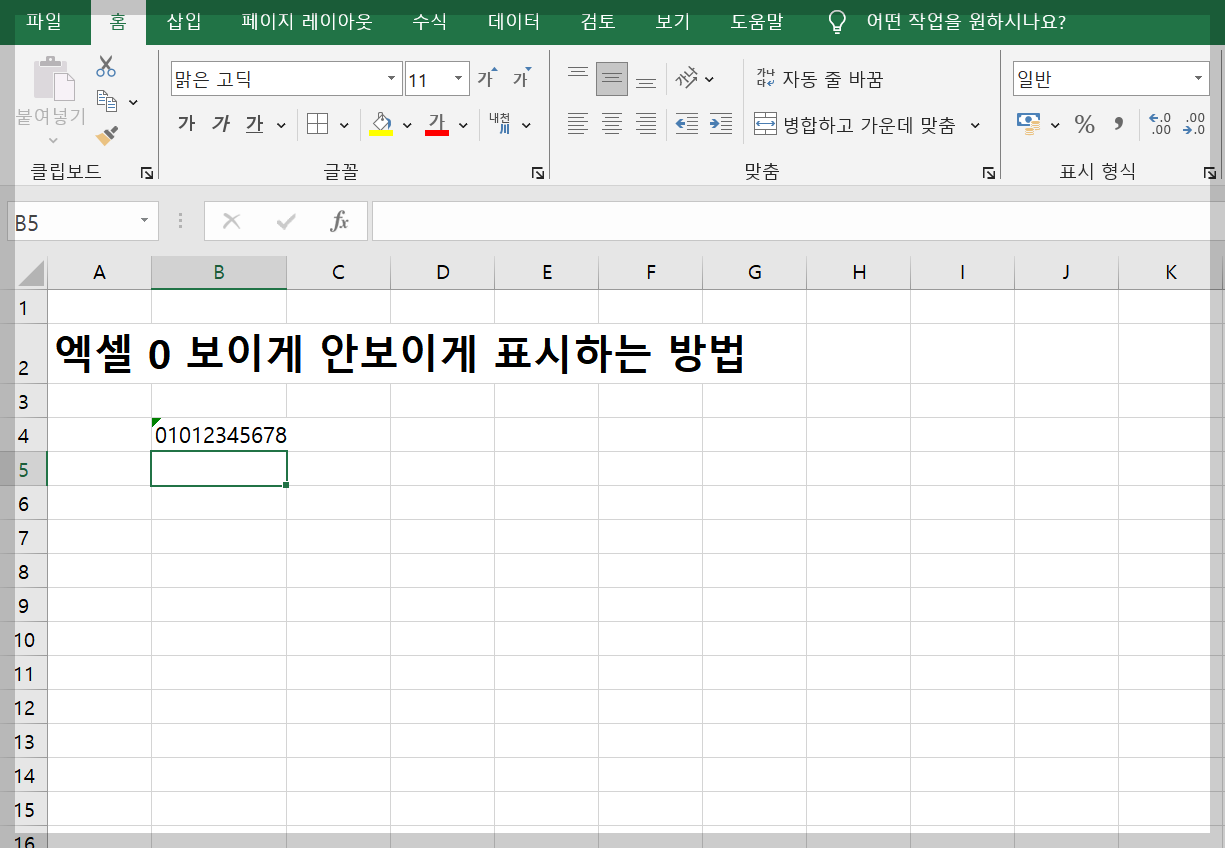This screenshot has width=1225, height=848.
Task: Apply percent style icon
Action: click(x=1085, y=124)
